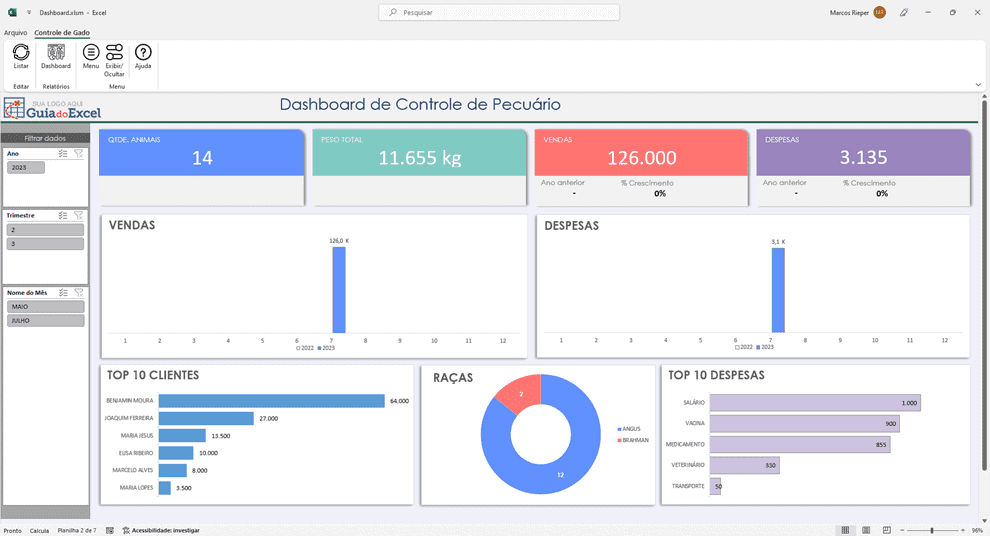Click the Pesquisar search box

[499, 13]
